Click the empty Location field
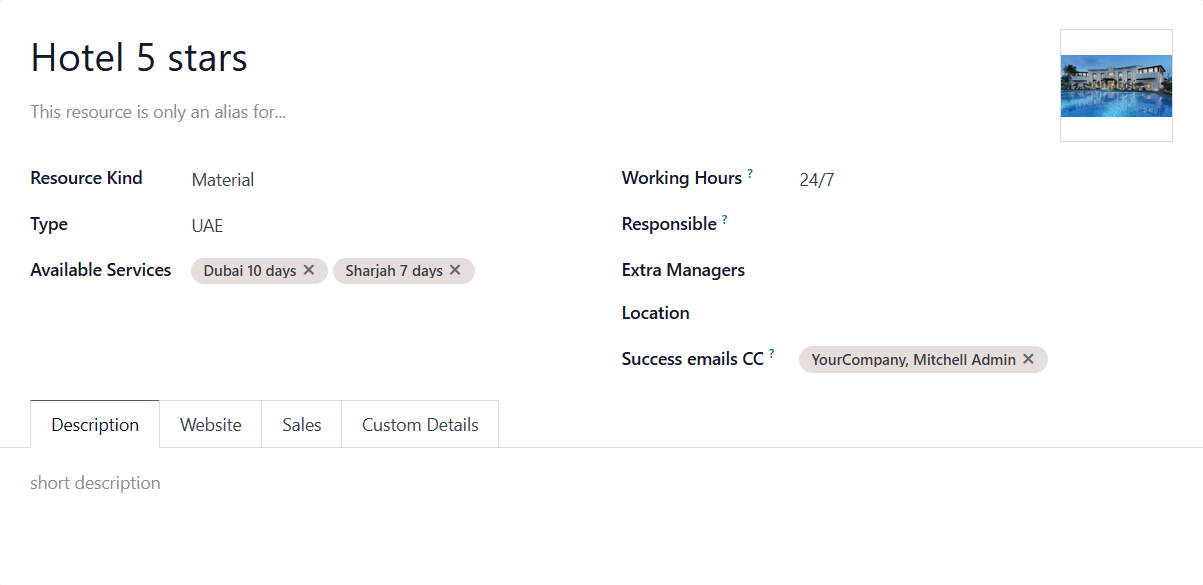This screenshot has width=1203, height=585. click(985, 314)
